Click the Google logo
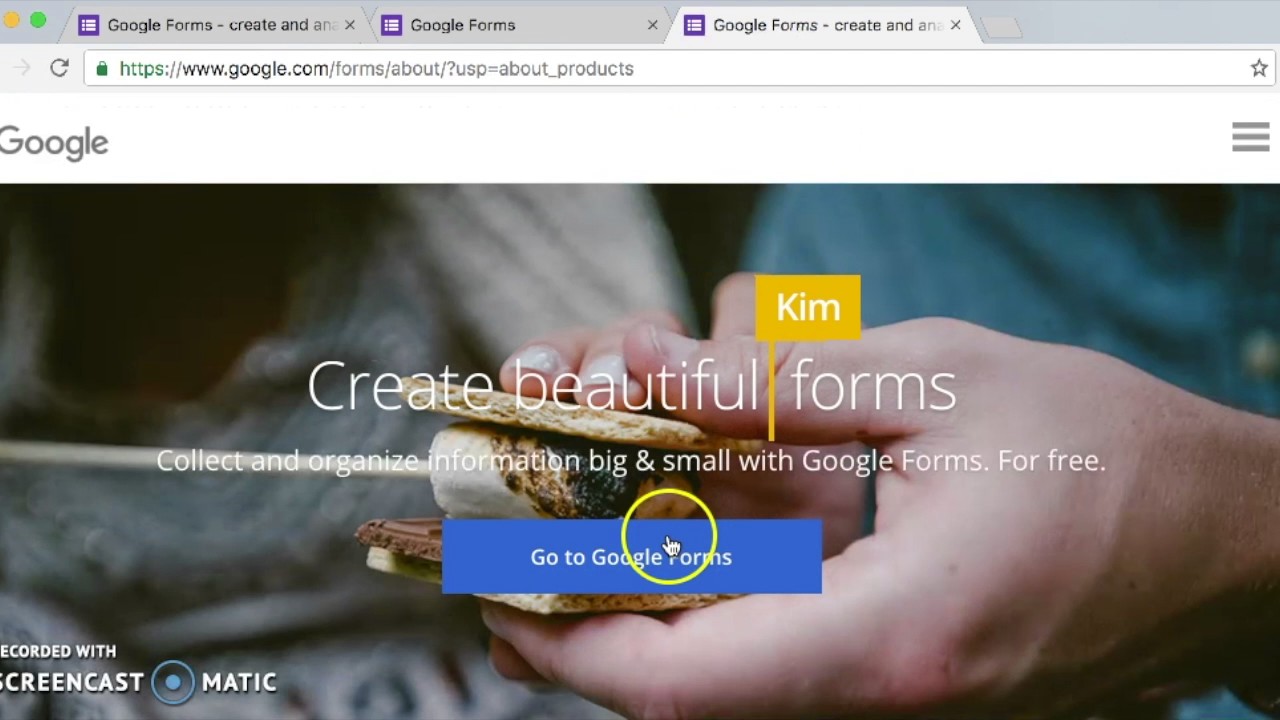Image resolution: width=1280 pixels, height=720 pixels. click(x=54, y=143)
